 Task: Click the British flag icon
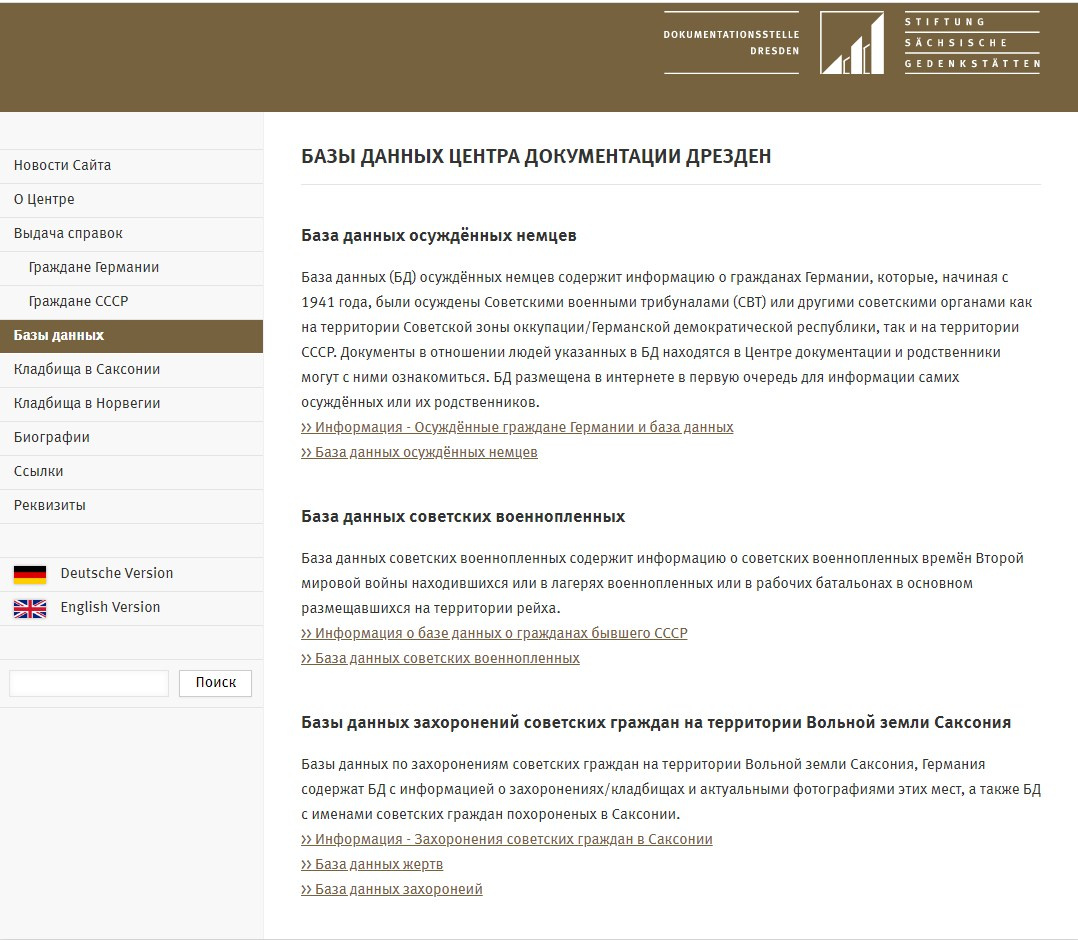click(30, 608)
